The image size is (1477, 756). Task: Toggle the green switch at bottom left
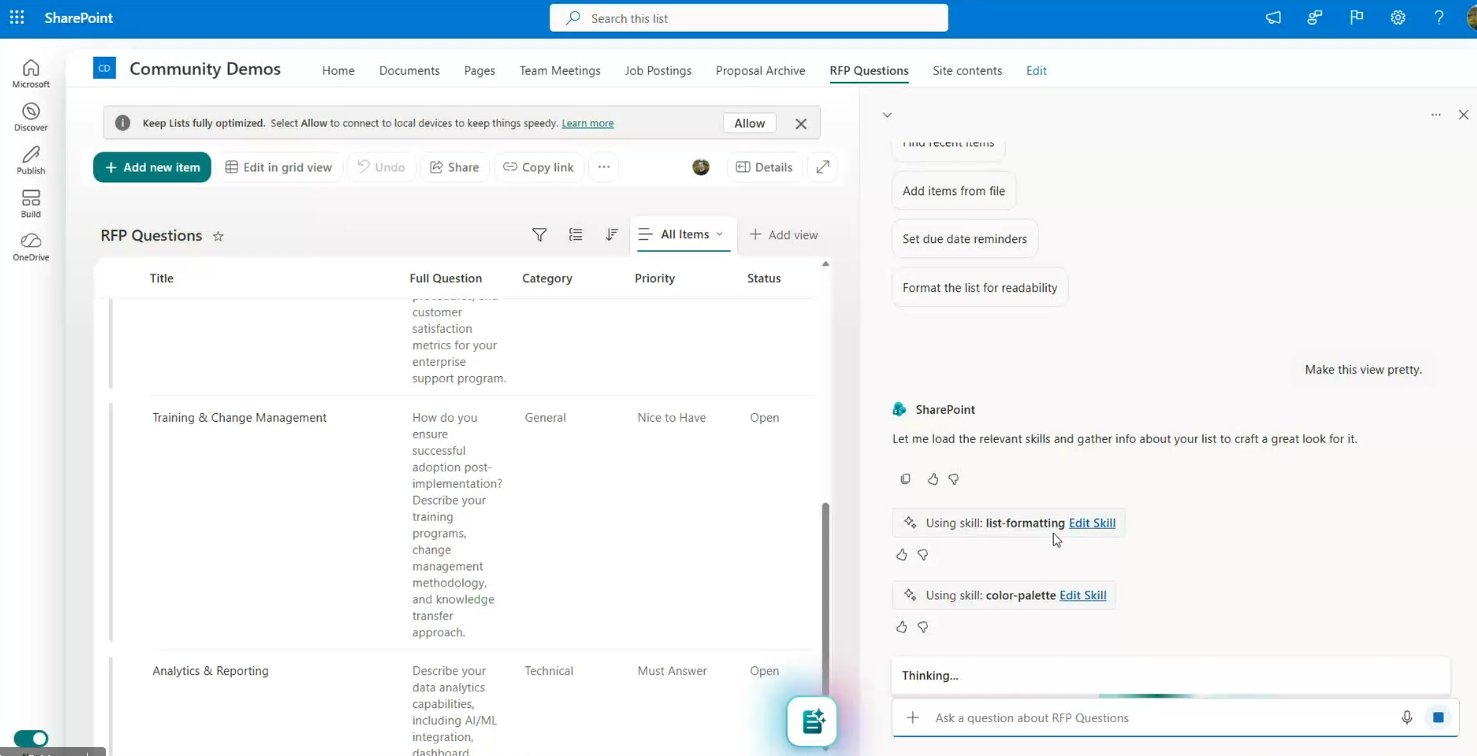pyautogui.click(x=31, y=739)
